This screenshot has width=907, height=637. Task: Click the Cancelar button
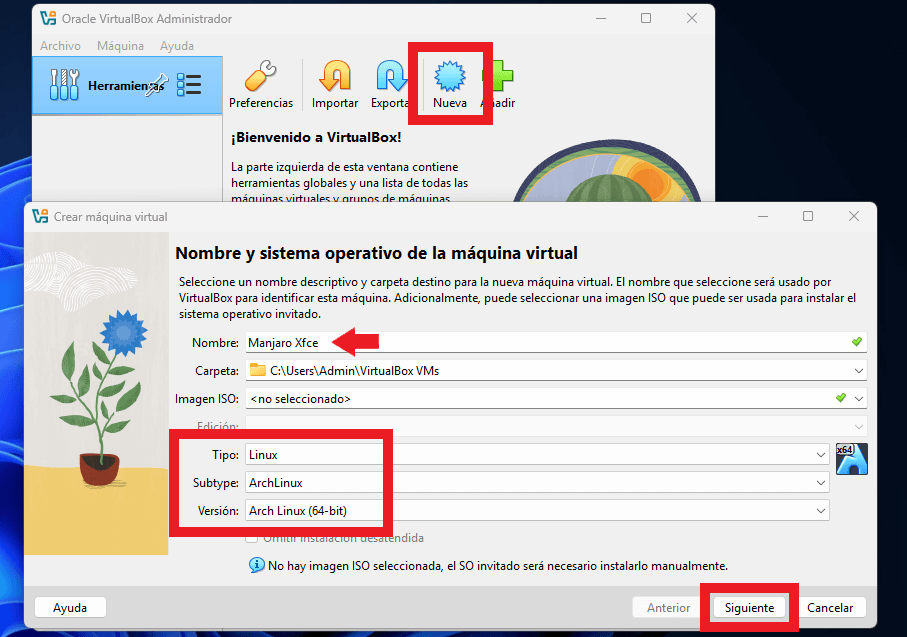coord(830,607)
